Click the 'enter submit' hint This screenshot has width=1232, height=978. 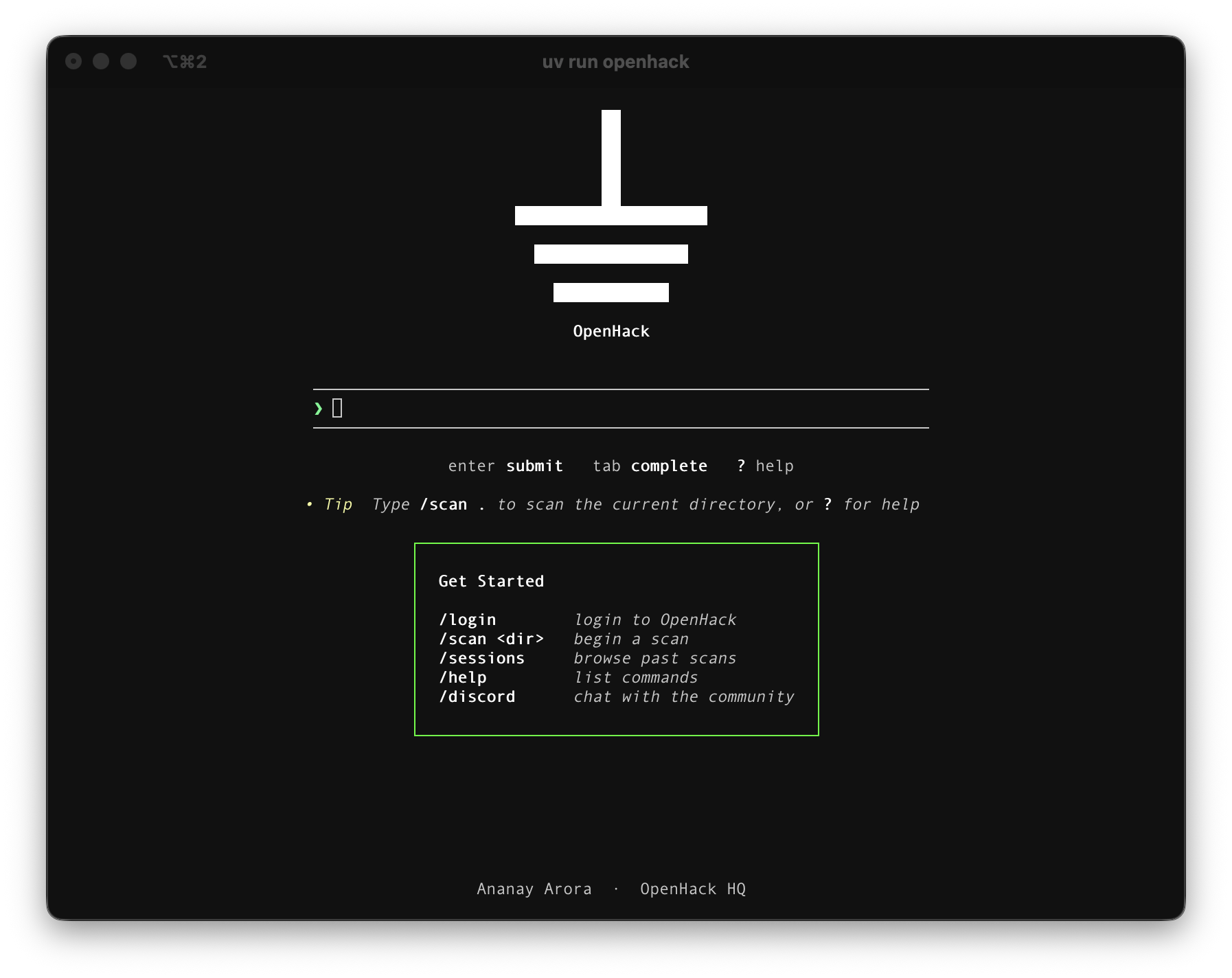[x=505, y=466]
